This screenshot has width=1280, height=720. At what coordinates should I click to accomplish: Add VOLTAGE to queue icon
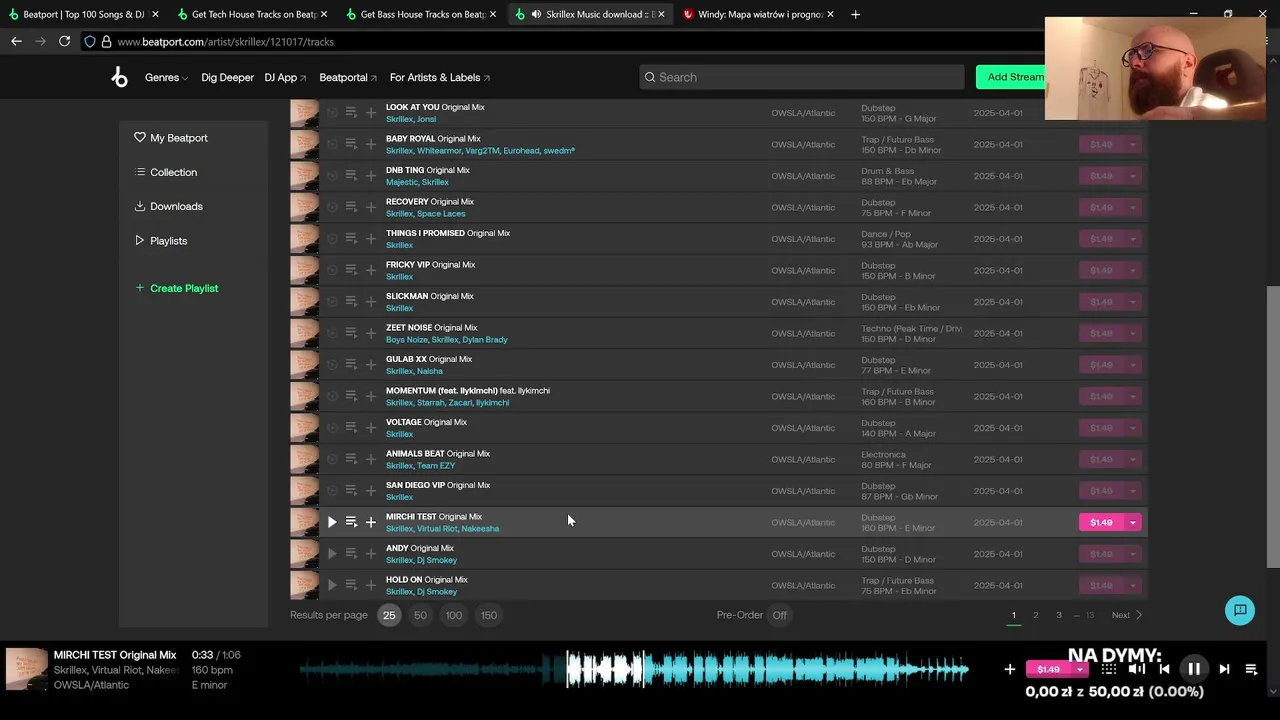tap(351, 427)
